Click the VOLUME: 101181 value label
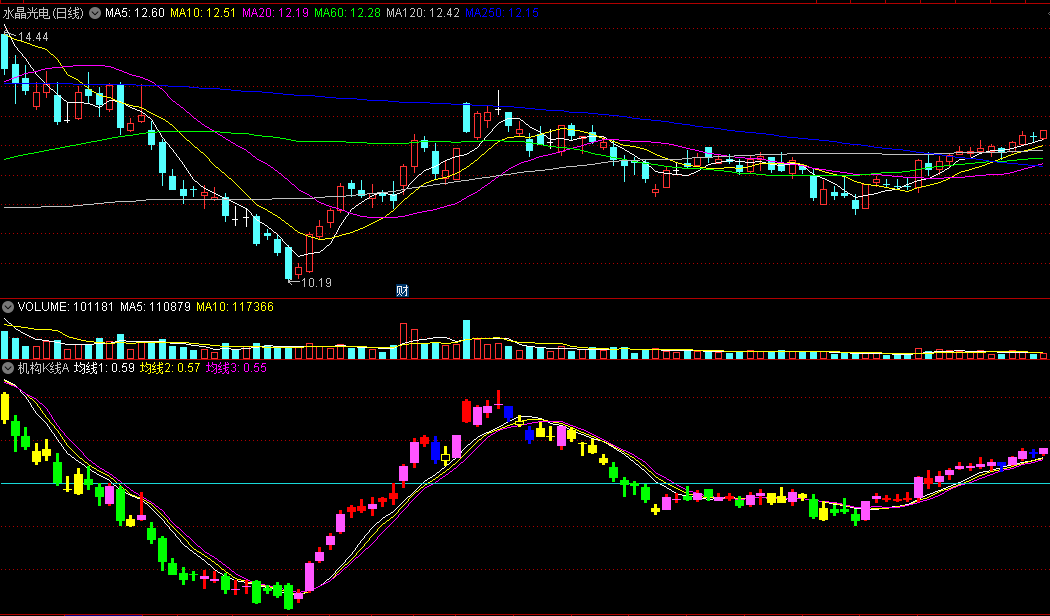The width and height of the screenshot is (1050, 616). pyautogui.click(x=66, y=307)
